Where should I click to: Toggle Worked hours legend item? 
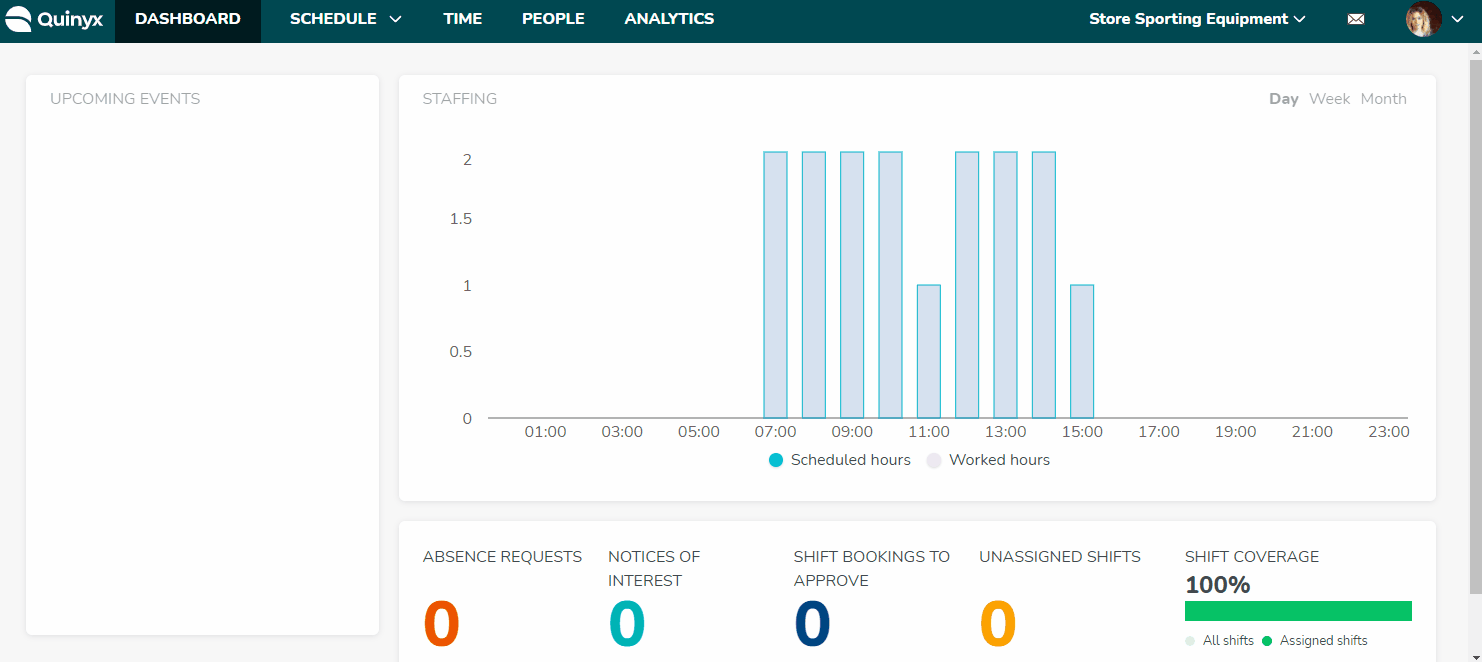click(989, 460)
